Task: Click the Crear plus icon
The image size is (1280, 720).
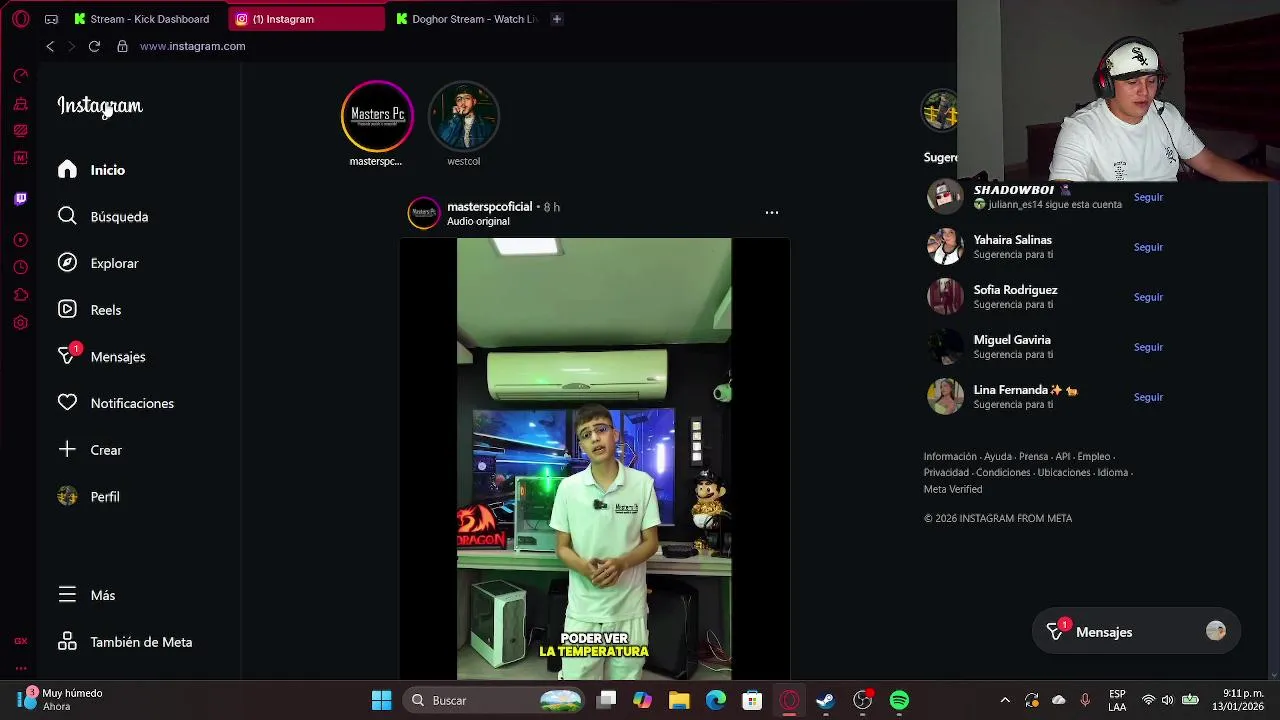Action: coord(67,450)
